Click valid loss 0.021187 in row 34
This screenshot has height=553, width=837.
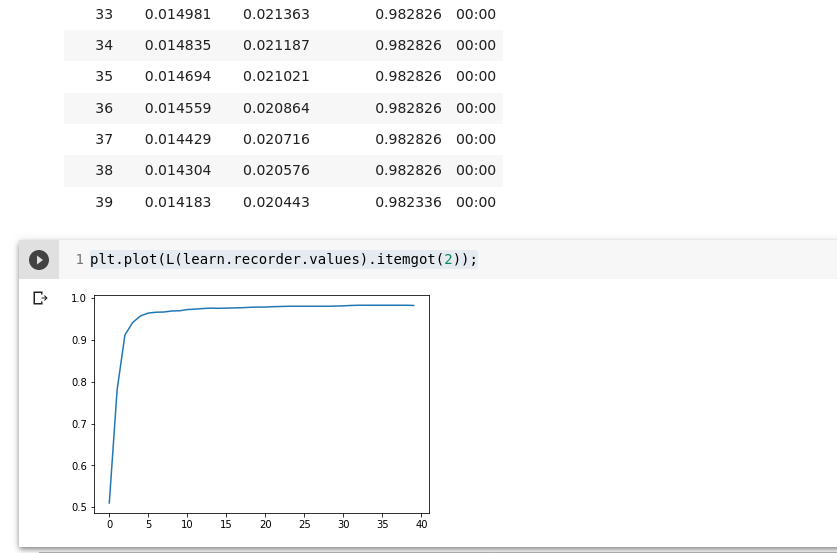click(276, 46)
